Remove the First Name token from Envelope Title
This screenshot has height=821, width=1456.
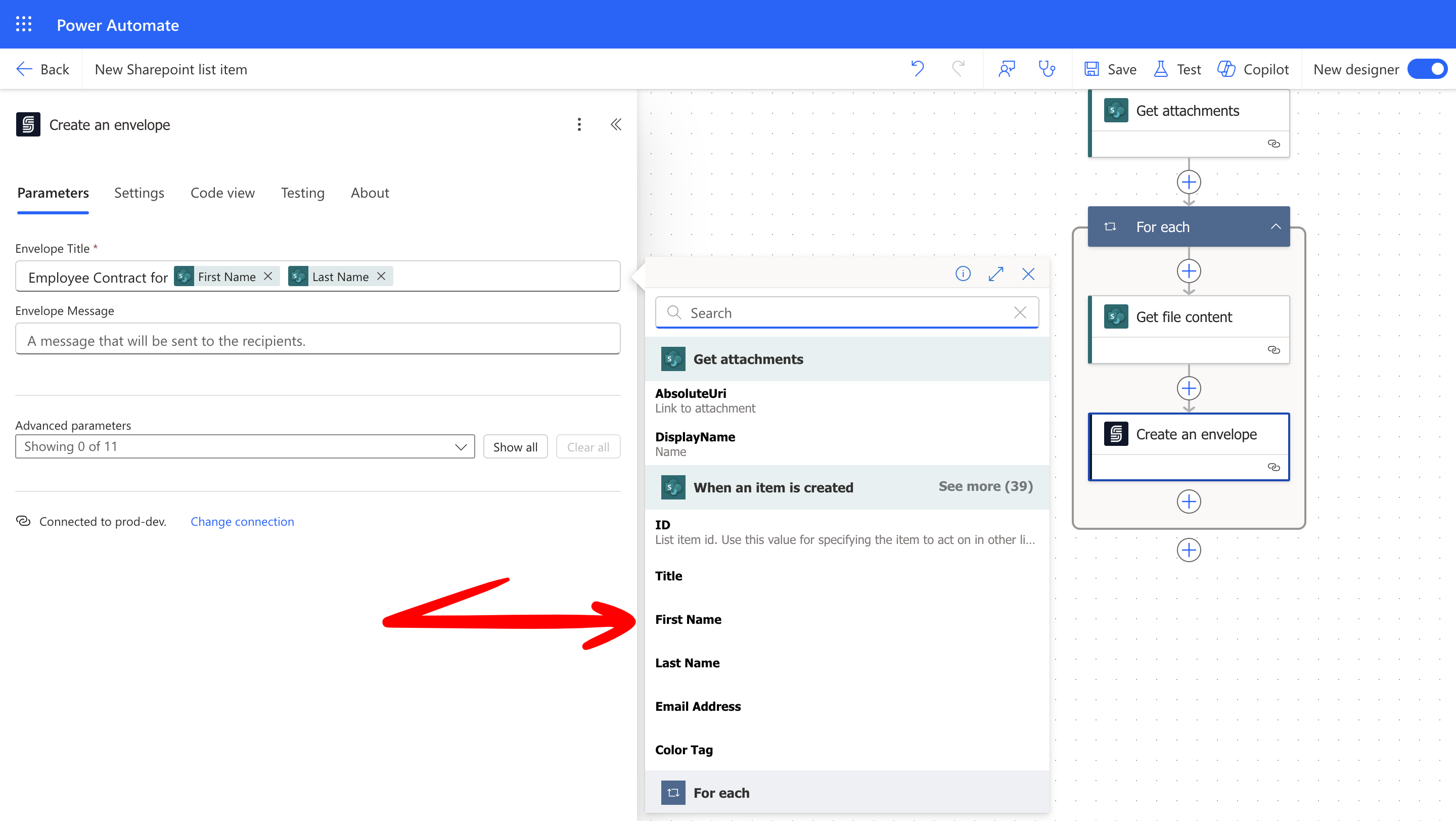[x=268, y=277]
